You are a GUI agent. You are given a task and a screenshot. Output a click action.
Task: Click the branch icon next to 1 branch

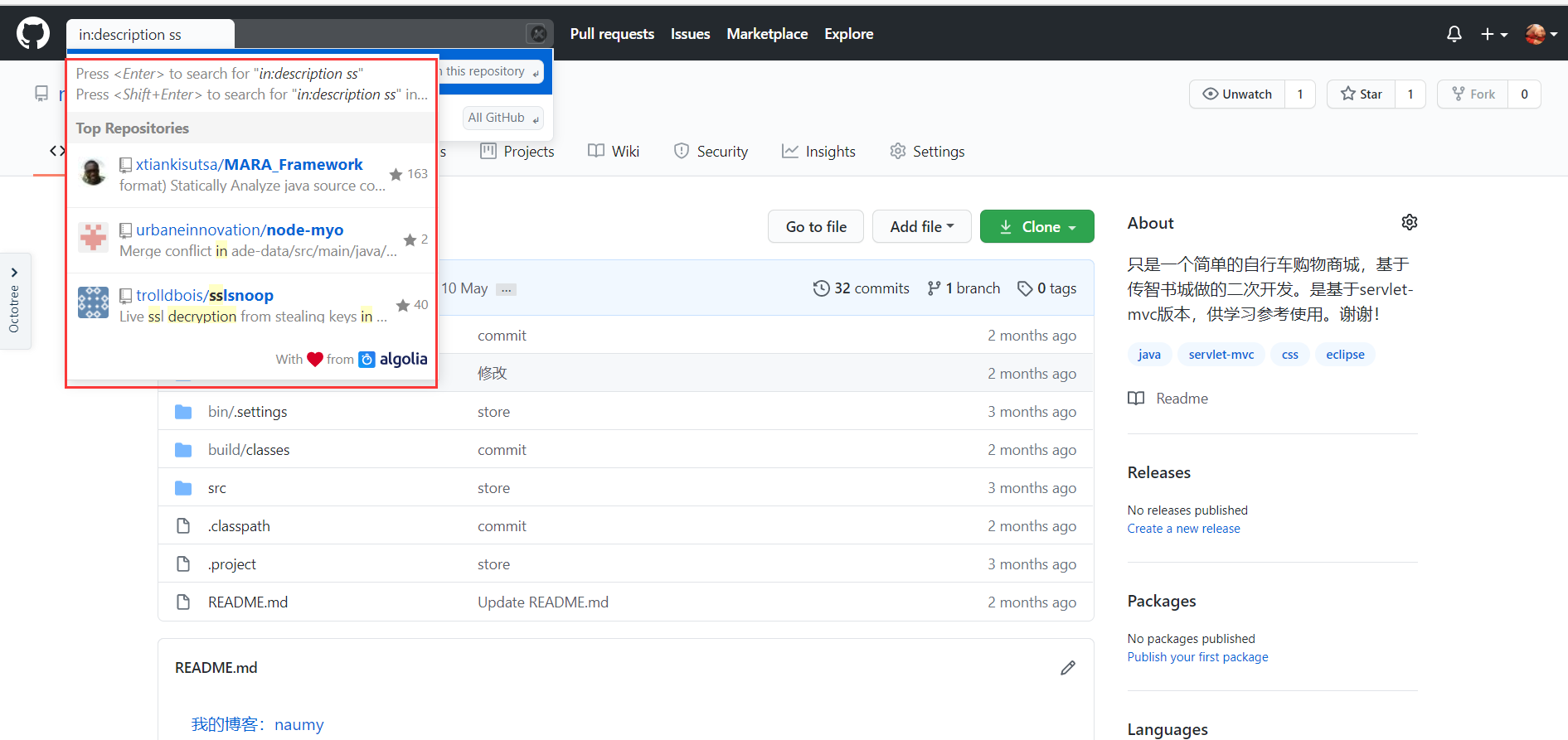click(x=934, y=288)
